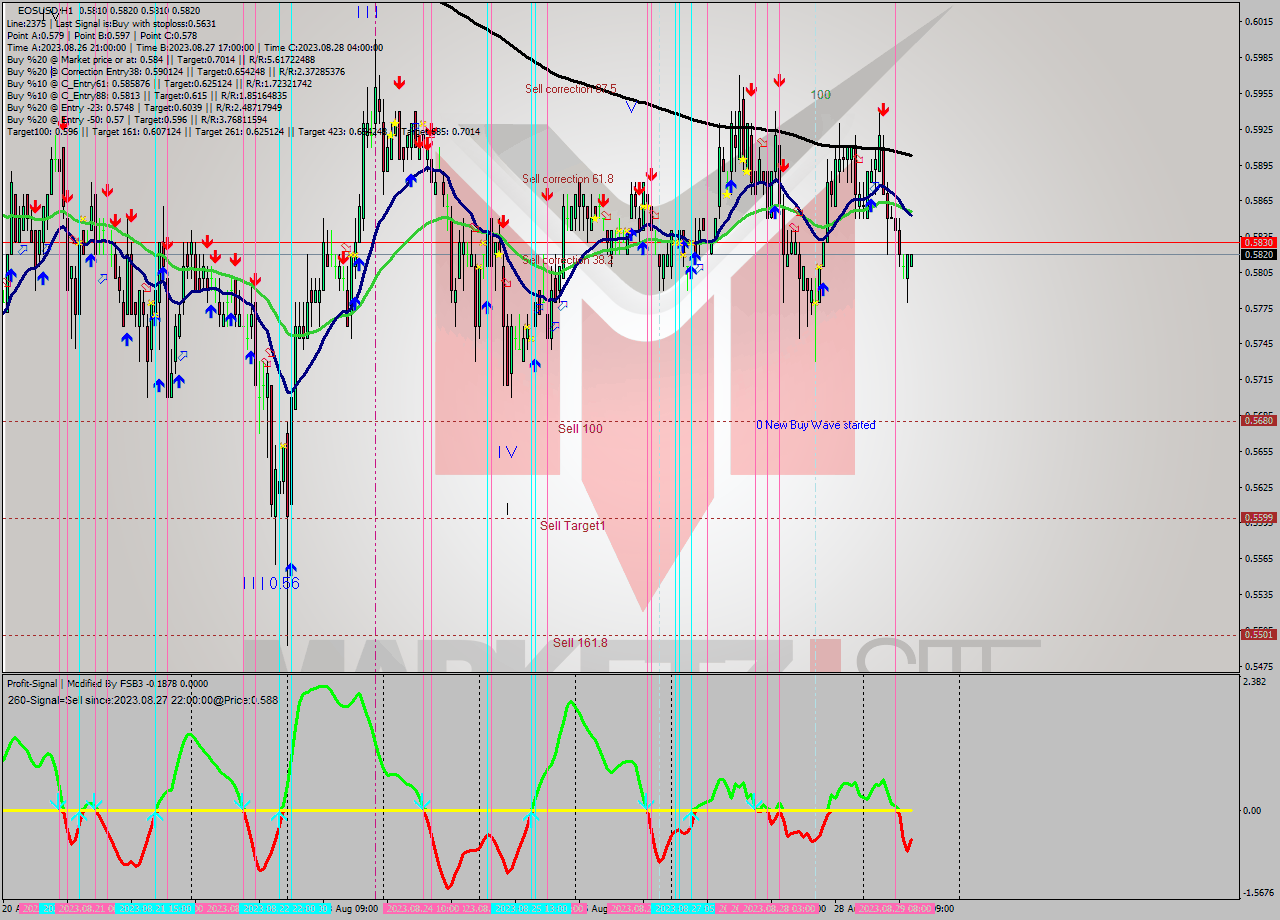The height and width of the screenshot is (920, 1280).
Task: Click the 'I I I 0.56' wave label
Action: pos(270,583)
